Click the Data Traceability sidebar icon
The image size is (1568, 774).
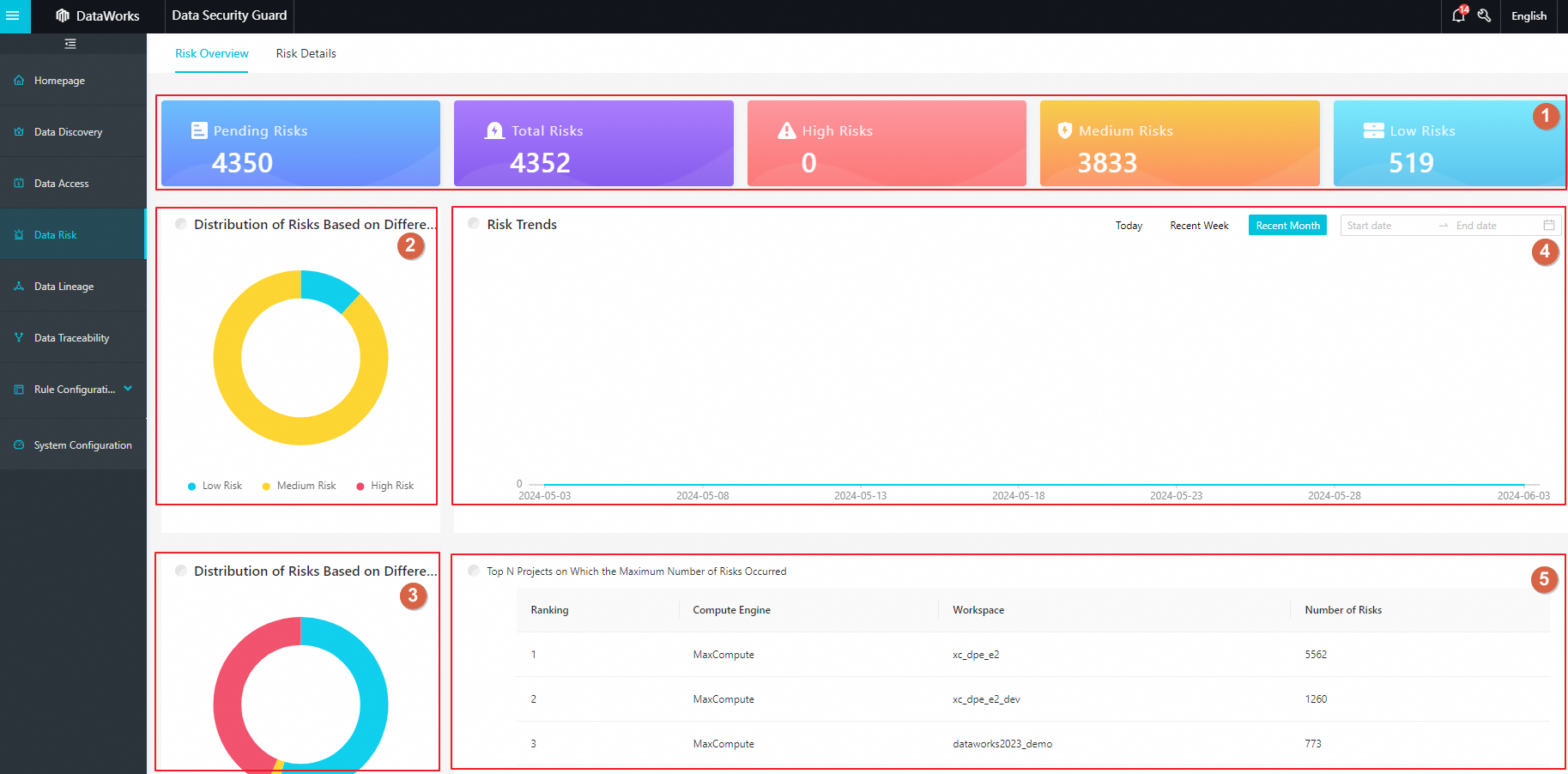tap(19, 338)
